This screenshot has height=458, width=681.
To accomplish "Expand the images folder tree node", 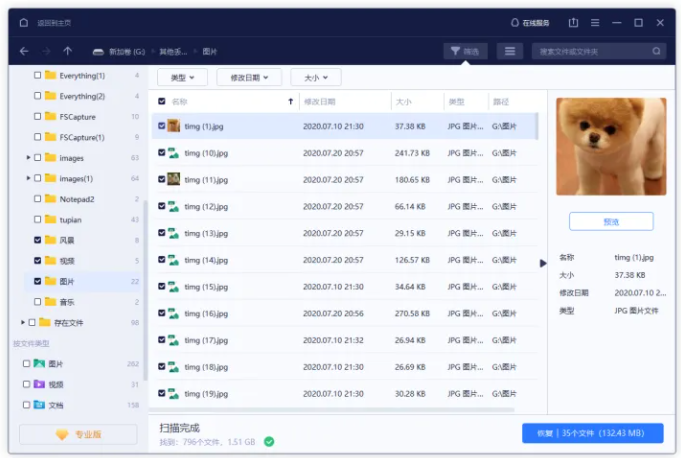I will tap(28, 158).
